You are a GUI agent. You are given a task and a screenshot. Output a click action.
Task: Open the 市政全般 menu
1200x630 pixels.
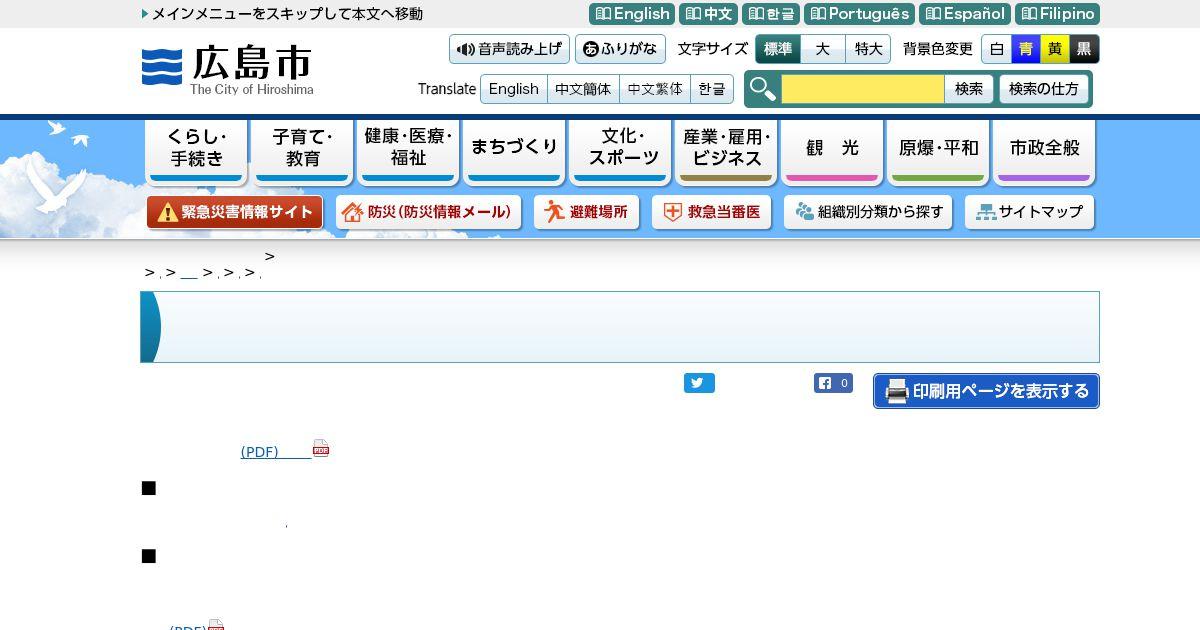click(x=1044, y=151)
